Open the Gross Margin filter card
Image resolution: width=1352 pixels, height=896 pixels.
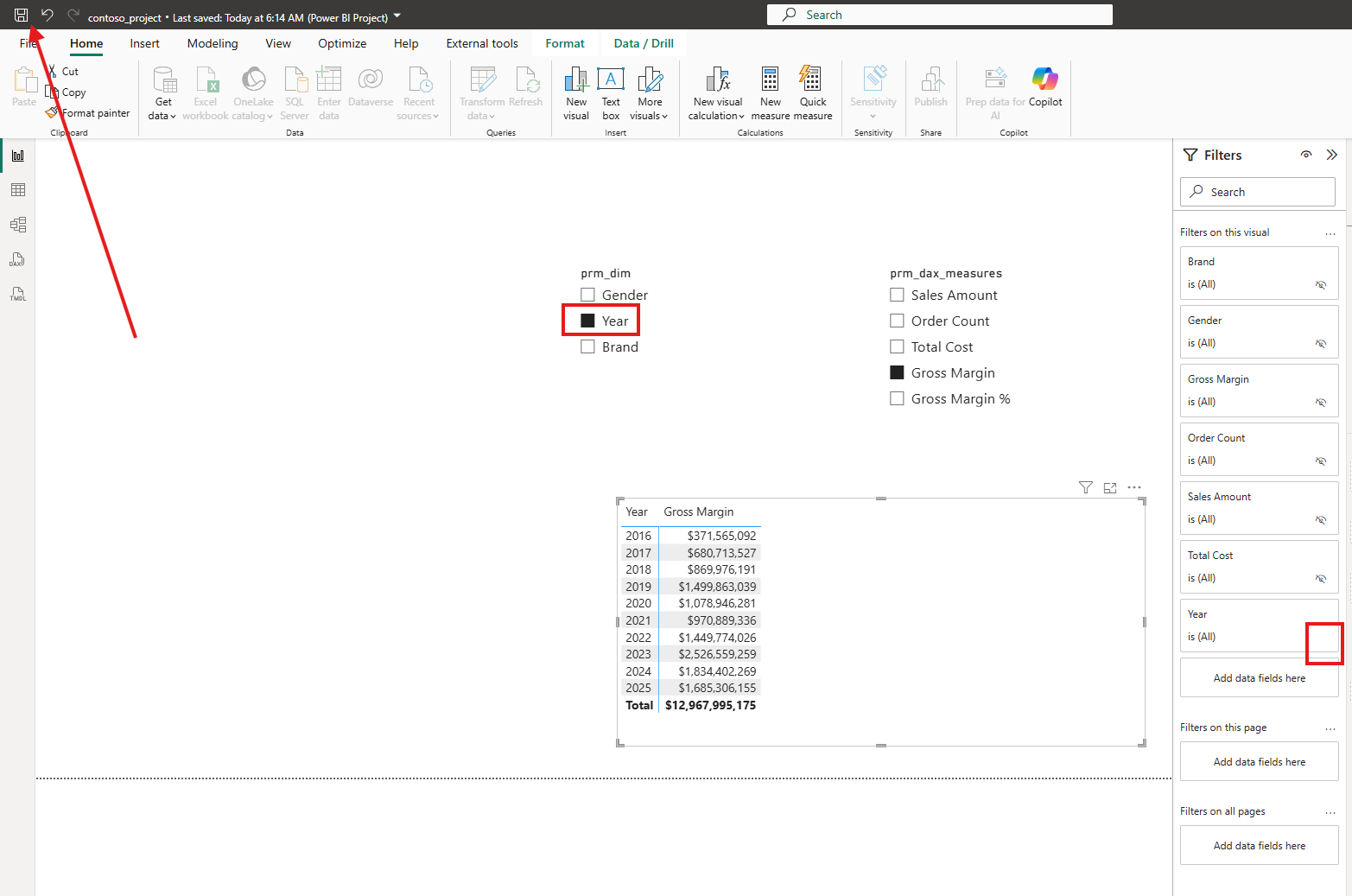pos(1260,391)
